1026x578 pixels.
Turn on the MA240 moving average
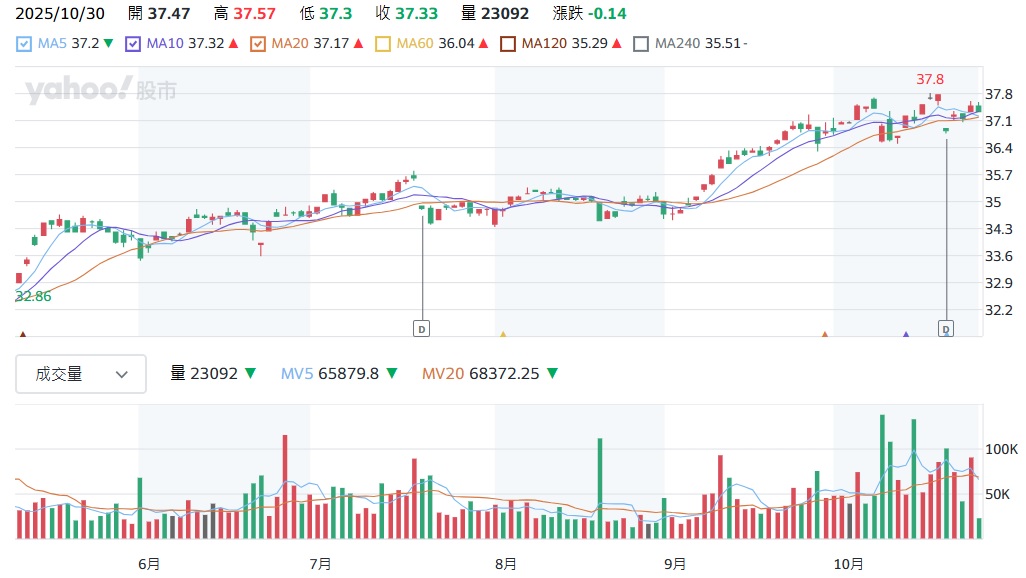coord(642,44)
